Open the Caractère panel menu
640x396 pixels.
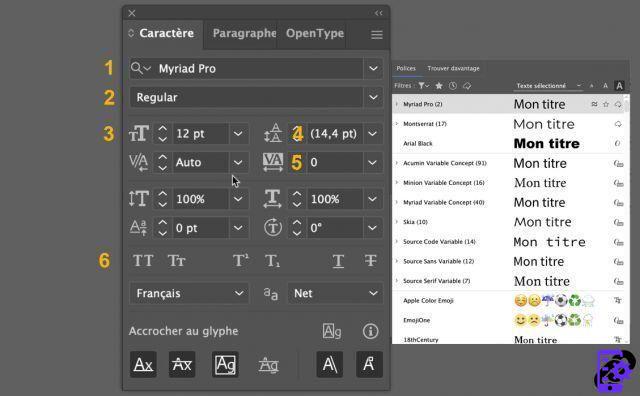pos(377,35)
